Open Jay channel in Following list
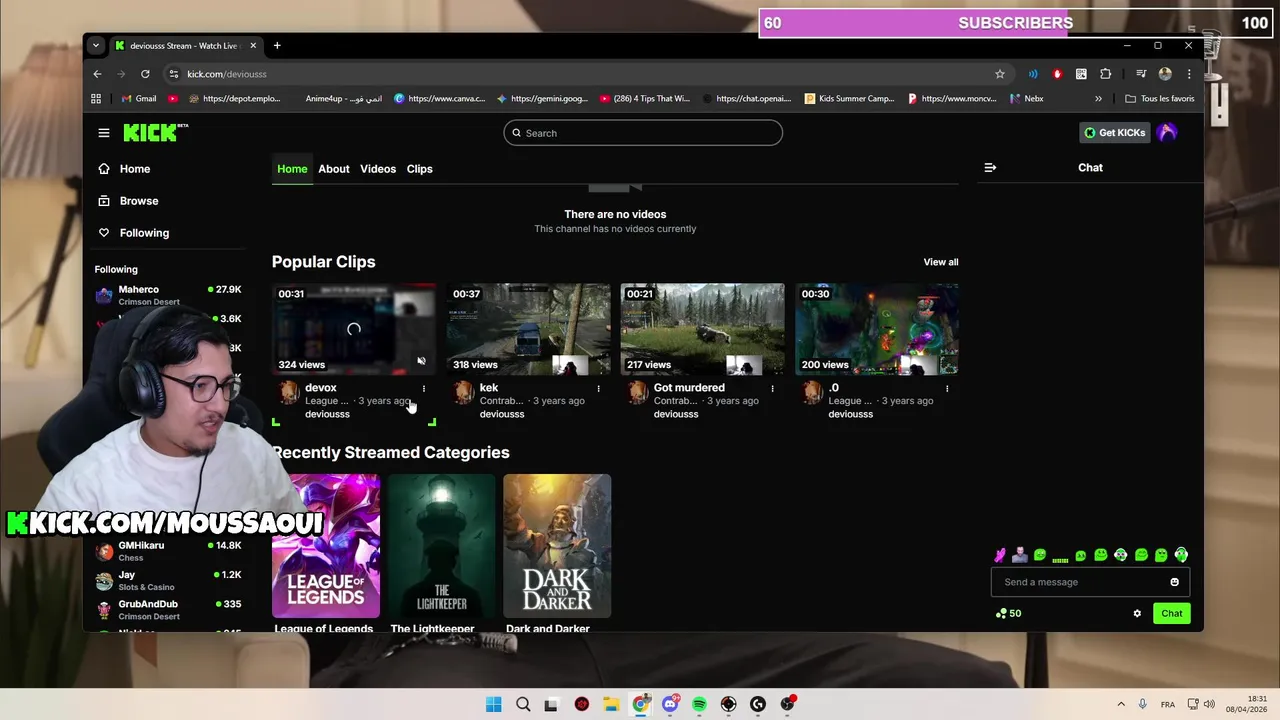 168,580
